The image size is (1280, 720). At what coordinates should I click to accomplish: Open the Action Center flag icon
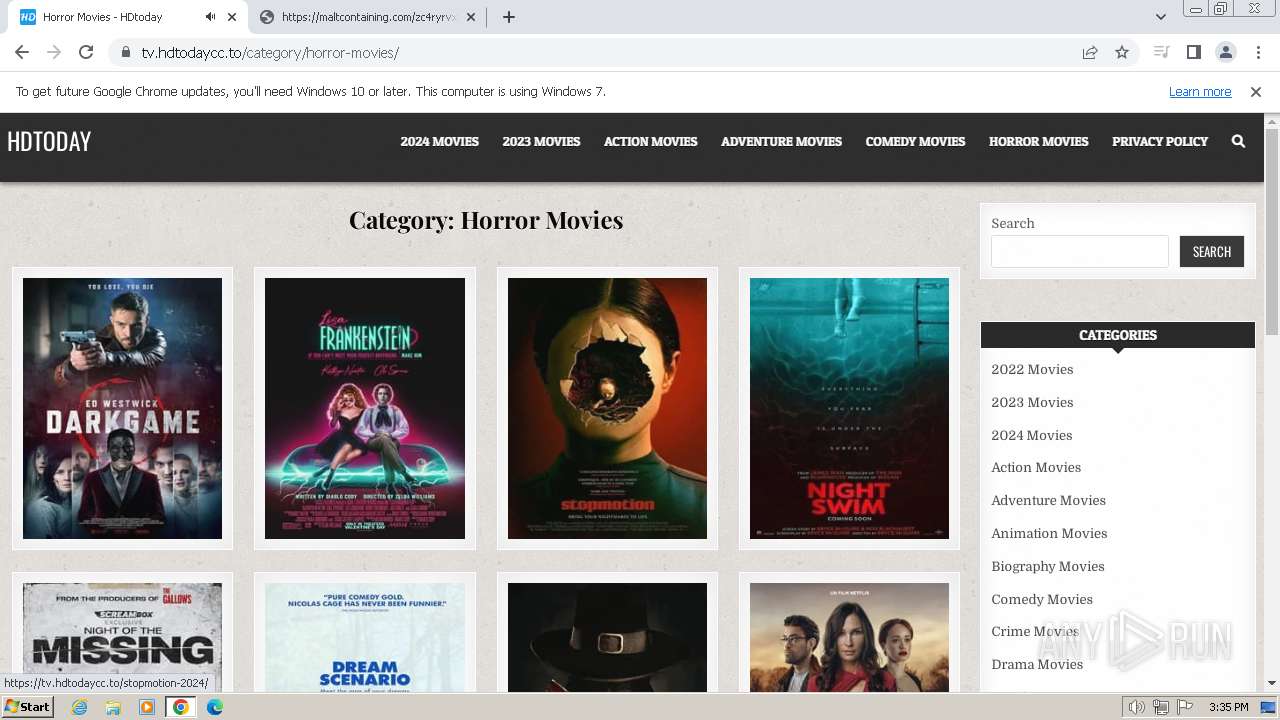click(1185, 707)
